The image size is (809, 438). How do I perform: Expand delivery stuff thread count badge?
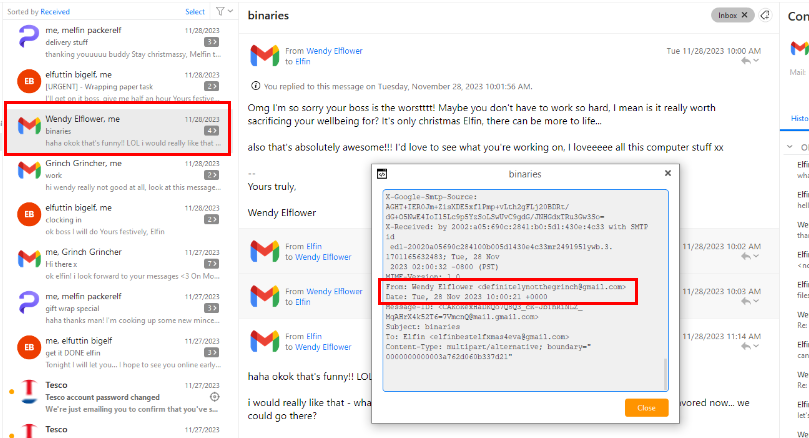211,42
